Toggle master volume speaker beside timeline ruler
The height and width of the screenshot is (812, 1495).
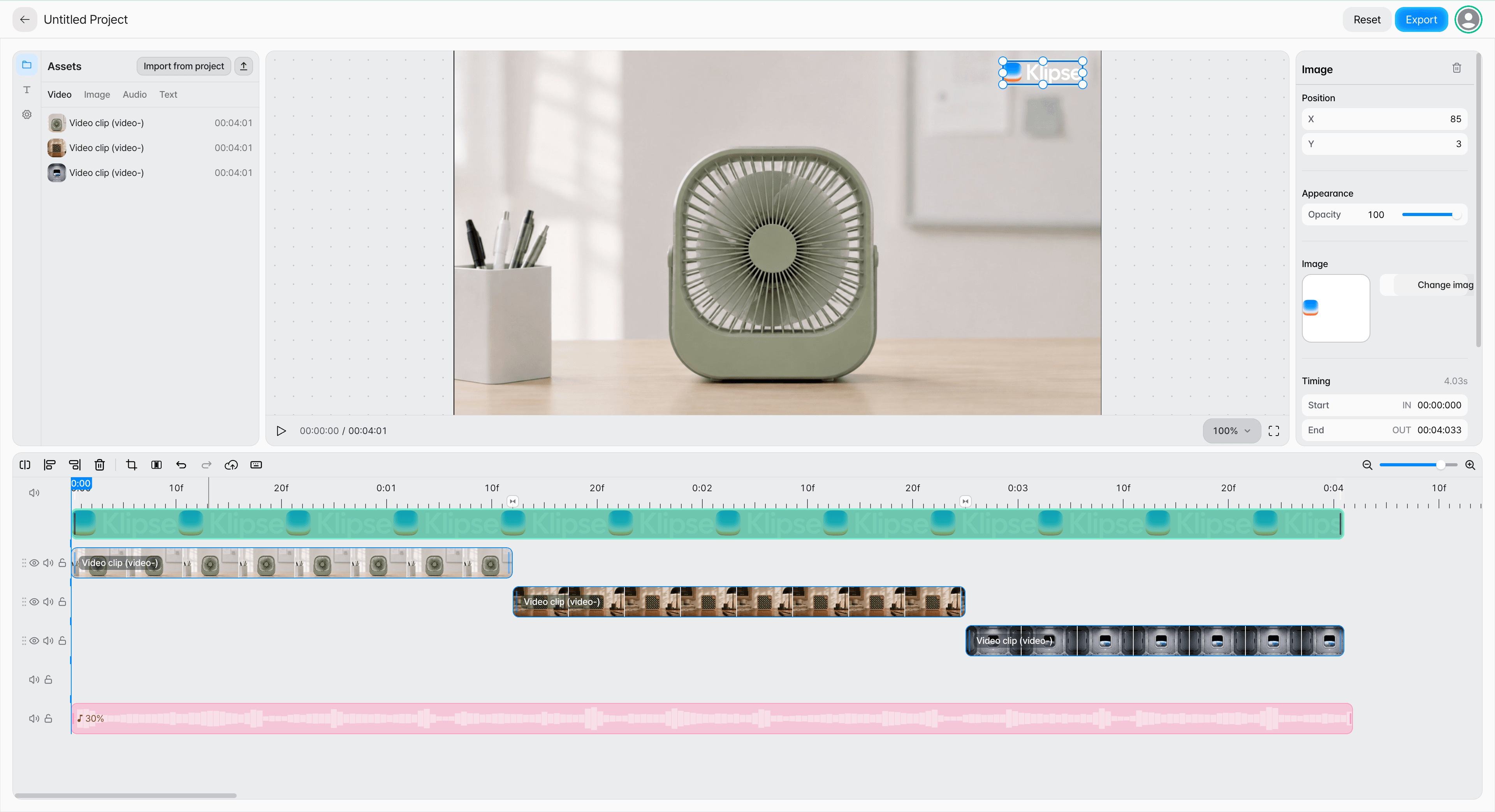coord(34,493)
